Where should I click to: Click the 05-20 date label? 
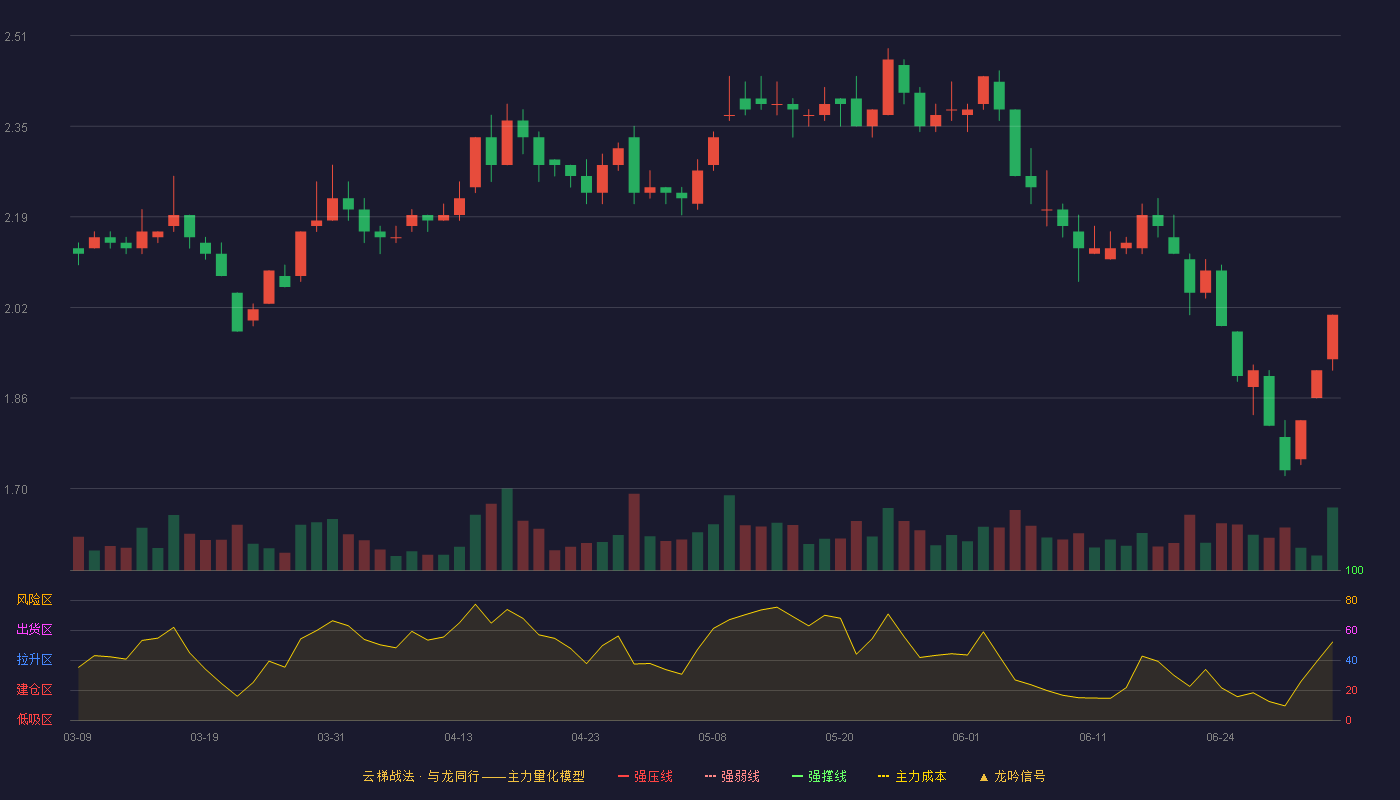tap(839, 737)
